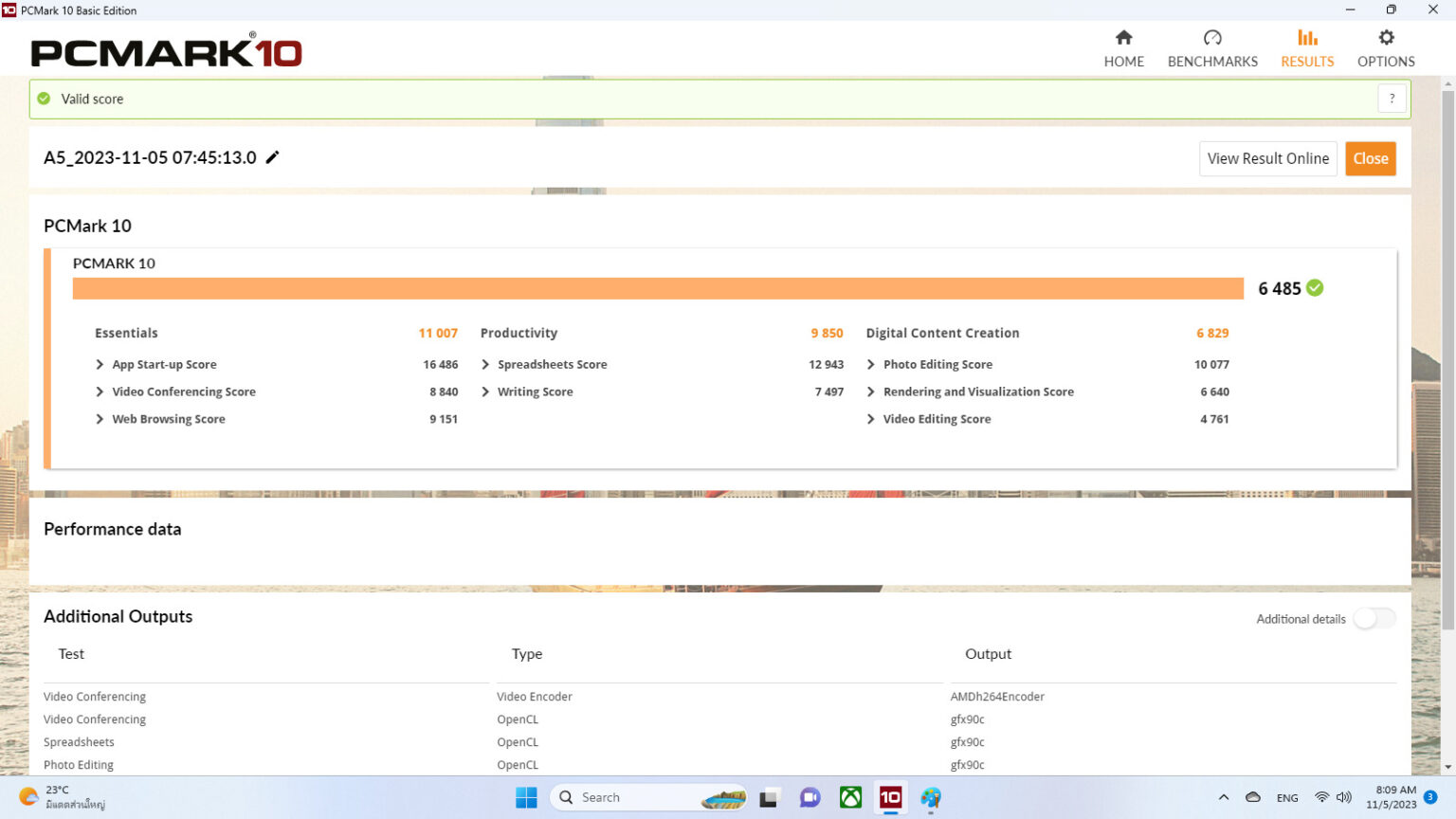1456x819 pixels.
Task: Click the PCMark 10 taskbar icon
Action: pyautogui.click(x=890, y=797)
